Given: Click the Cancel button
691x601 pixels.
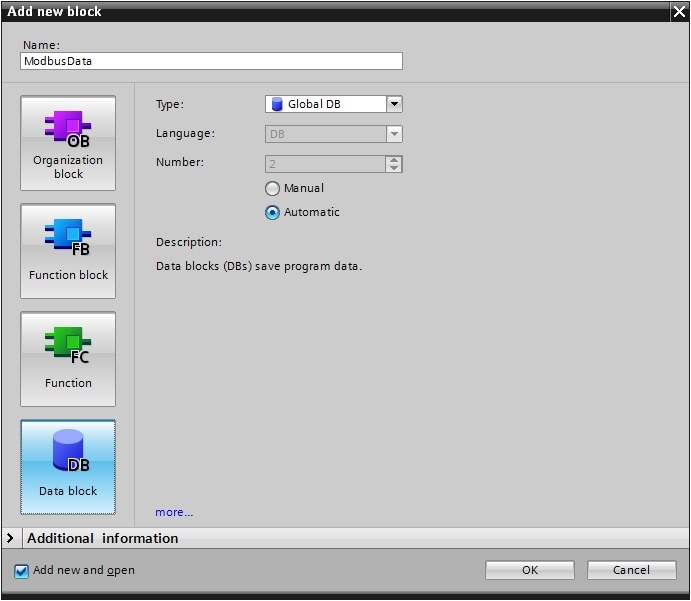Looking at the screenshot, I should click(632, 570).
